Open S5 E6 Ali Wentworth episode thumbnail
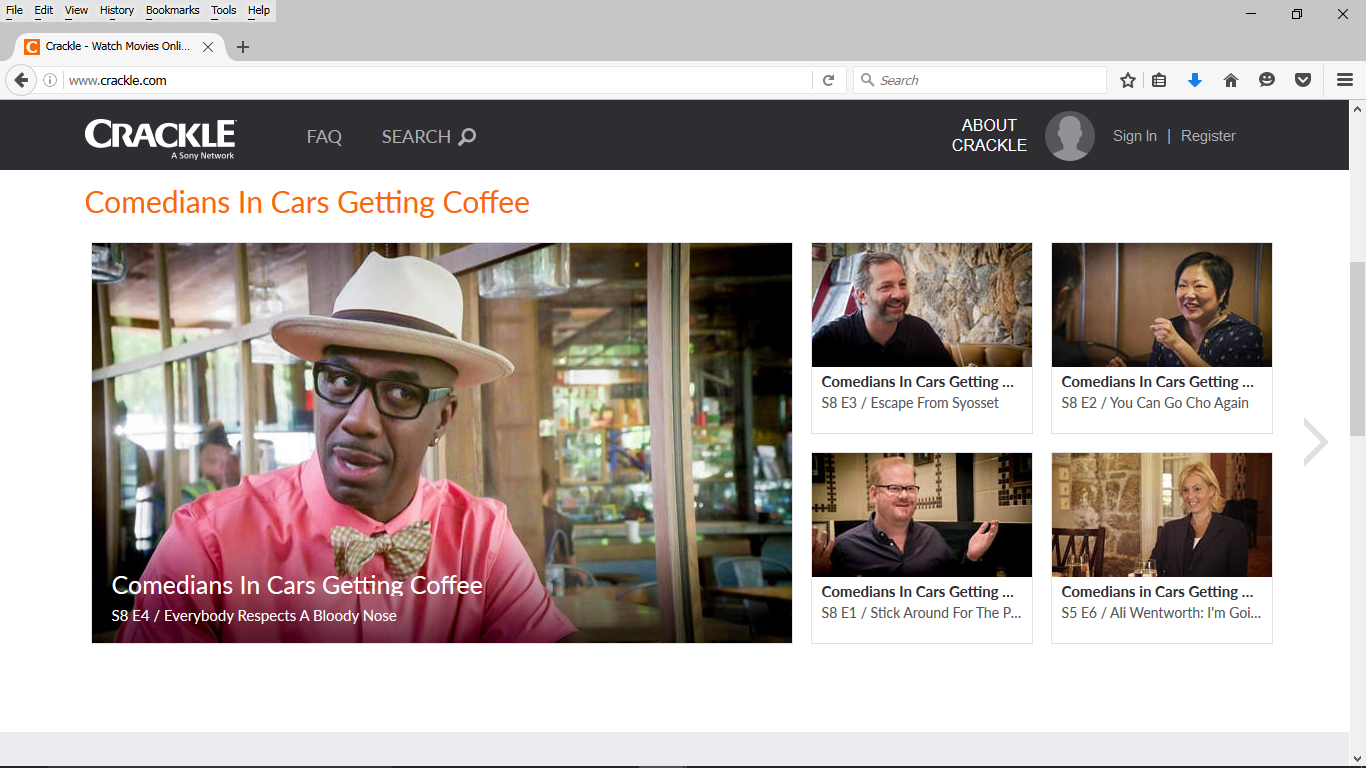1366x768 pixels. [x=1162, y=515]
